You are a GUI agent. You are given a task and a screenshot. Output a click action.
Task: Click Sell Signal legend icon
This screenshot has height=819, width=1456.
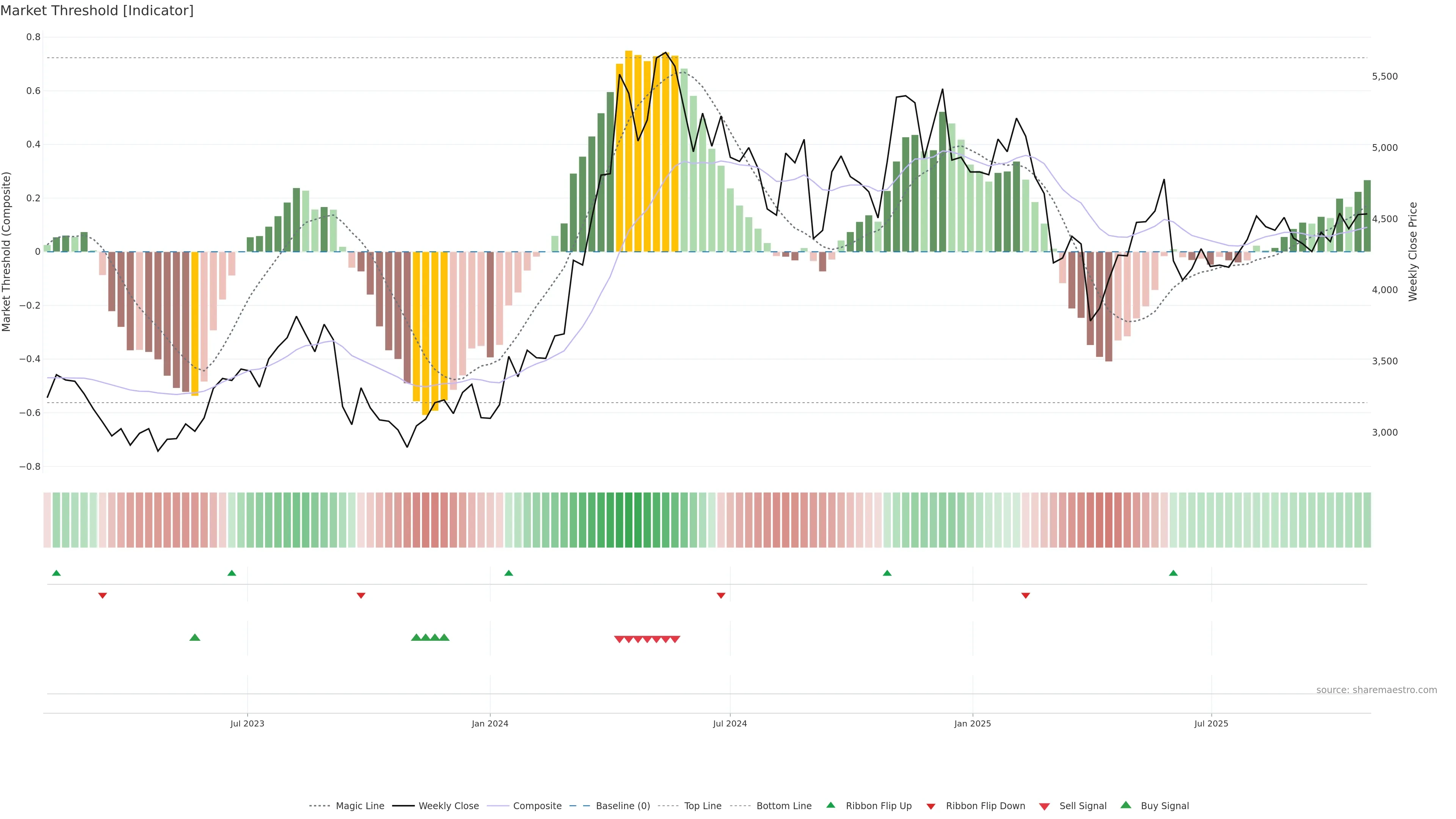(x=1045, y=806)
